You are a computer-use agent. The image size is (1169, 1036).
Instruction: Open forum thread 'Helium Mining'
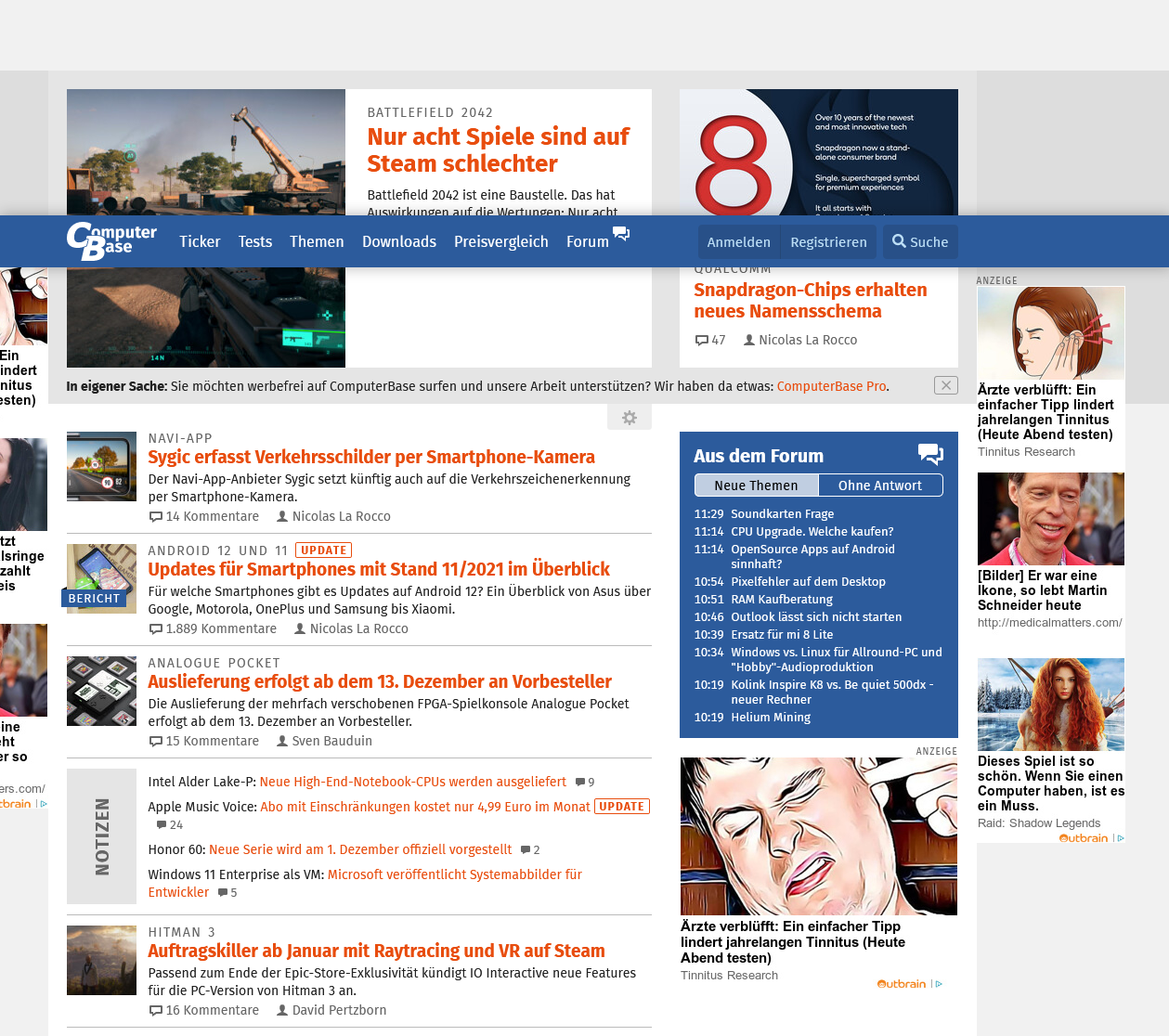pyautogui.click(x=771, y=717)
